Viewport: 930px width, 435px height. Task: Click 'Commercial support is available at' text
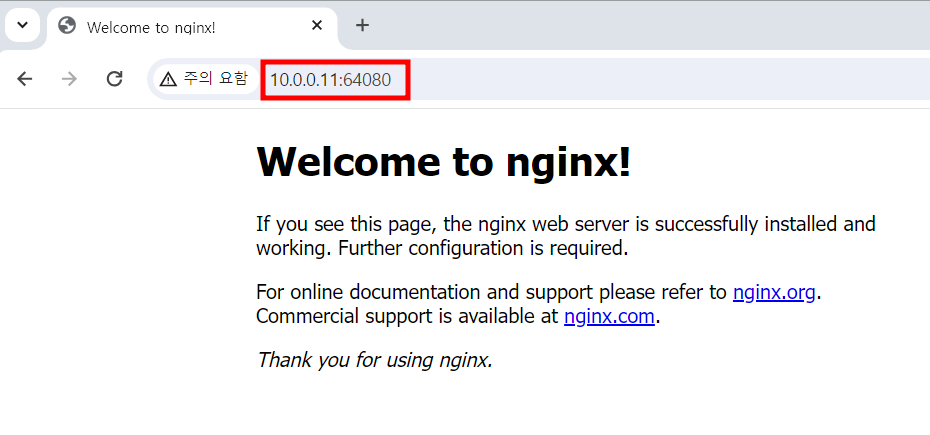[407, 316]
